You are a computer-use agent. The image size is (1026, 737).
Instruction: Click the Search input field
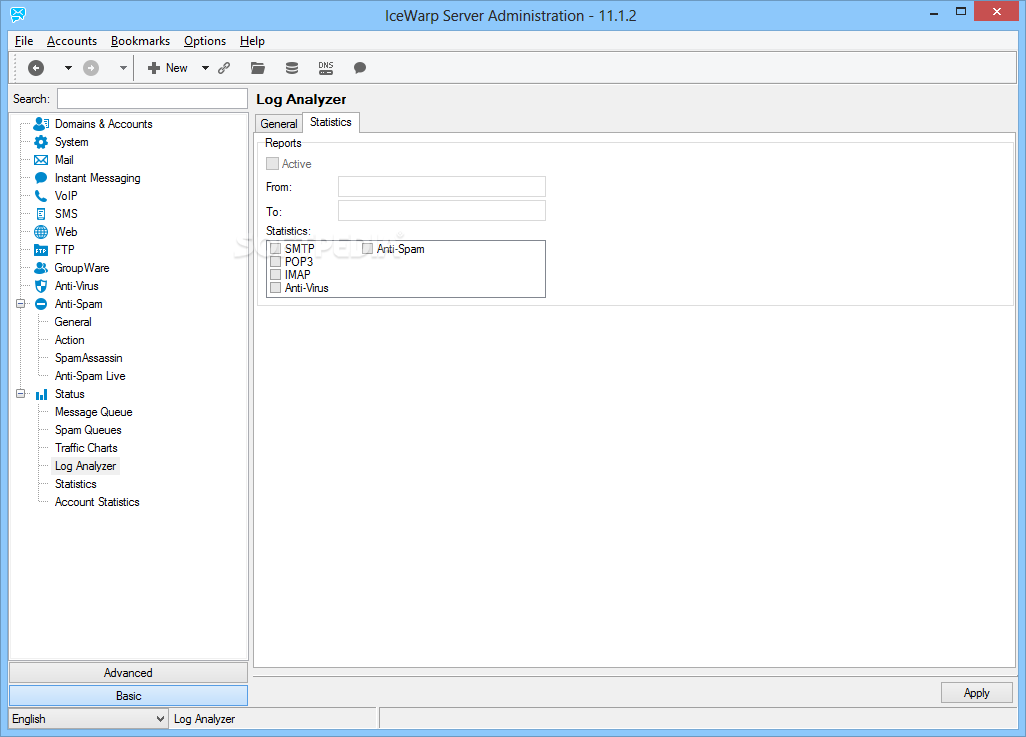(x=152, y=99)
